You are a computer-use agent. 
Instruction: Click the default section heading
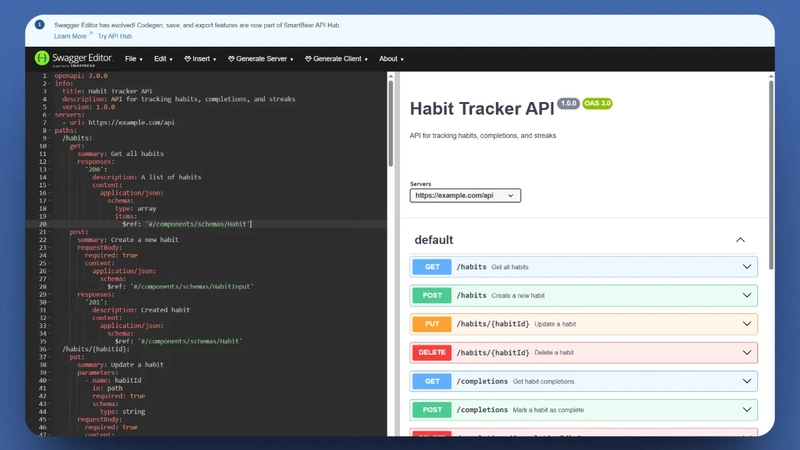pos(434,240)
